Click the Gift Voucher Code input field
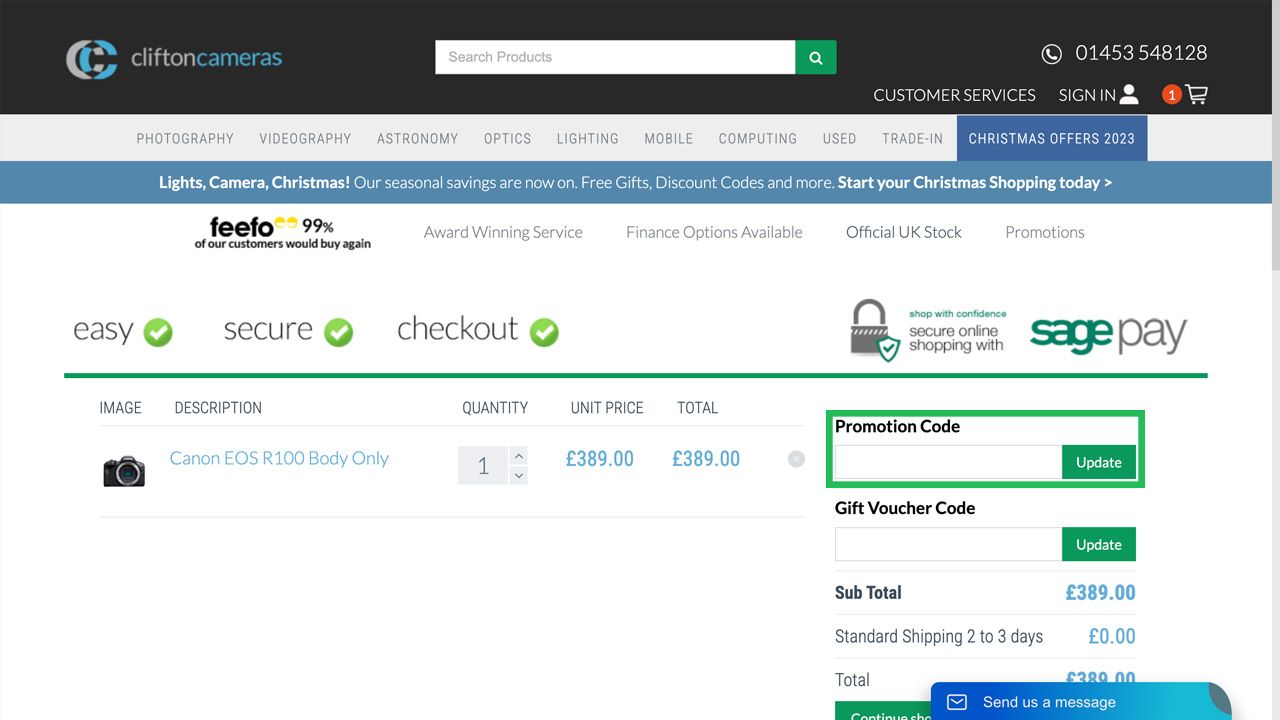The image size is (1280, 720). click(x=948, y=544)
